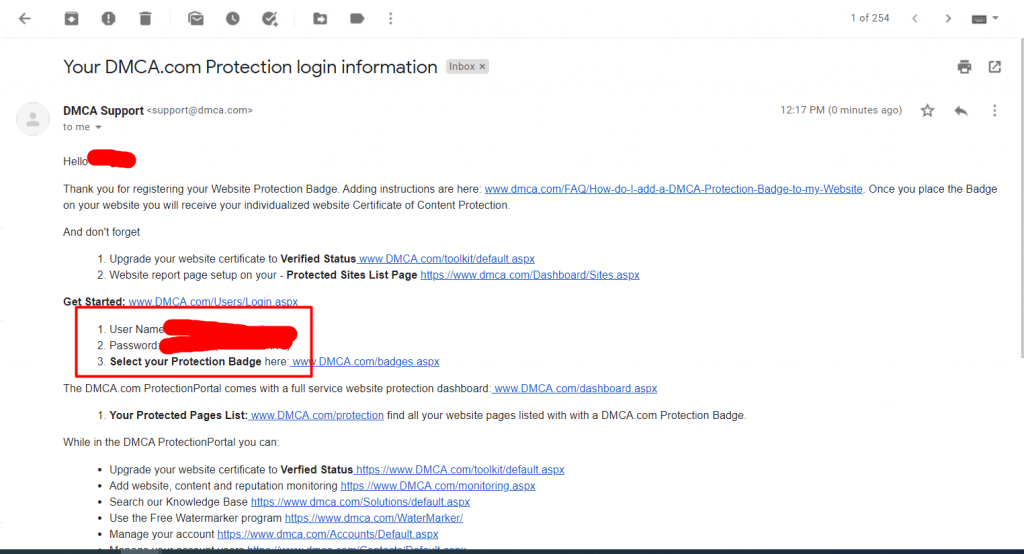The image size is (1024, 554).
Task: Open the Knowledge Base Solutions link
Action: (360, 502)
